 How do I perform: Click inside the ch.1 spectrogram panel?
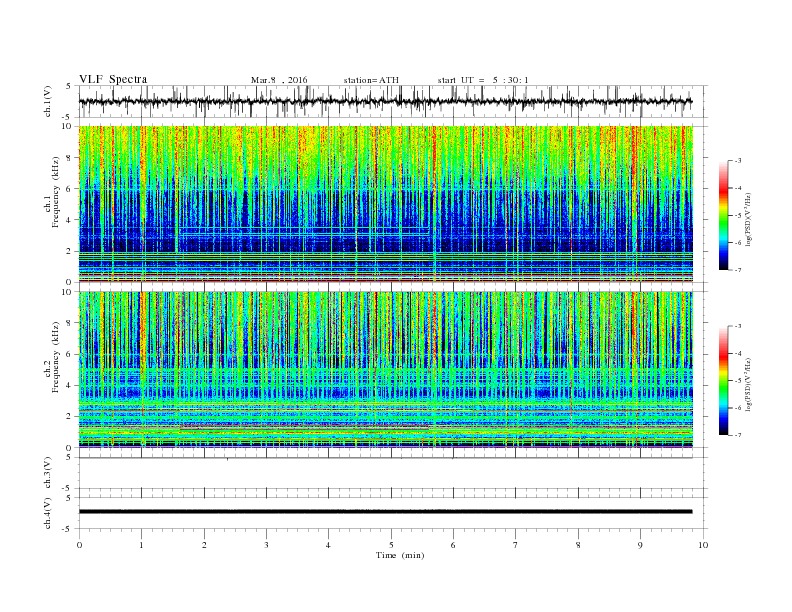[385, 204]
